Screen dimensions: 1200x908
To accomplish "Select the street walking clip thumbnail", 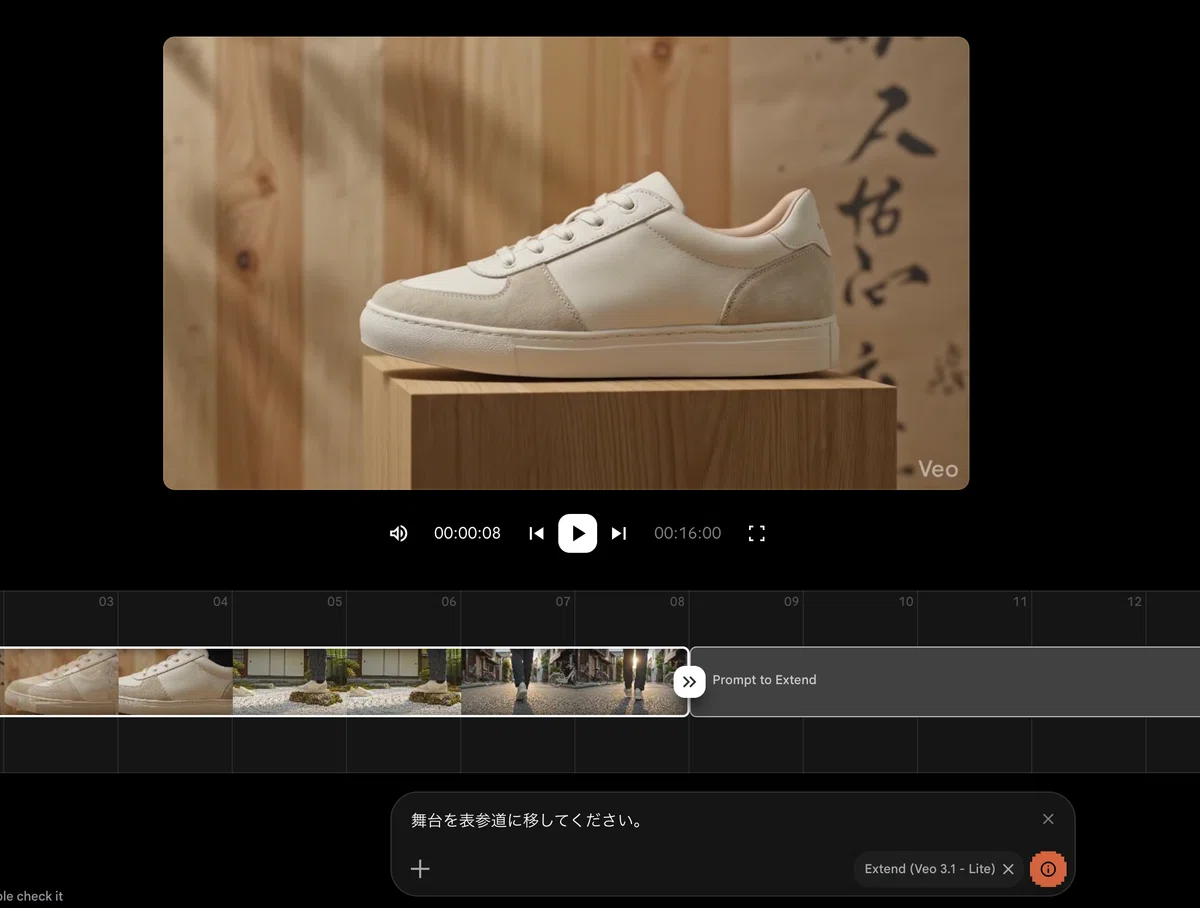I will [x=574, y=681].
